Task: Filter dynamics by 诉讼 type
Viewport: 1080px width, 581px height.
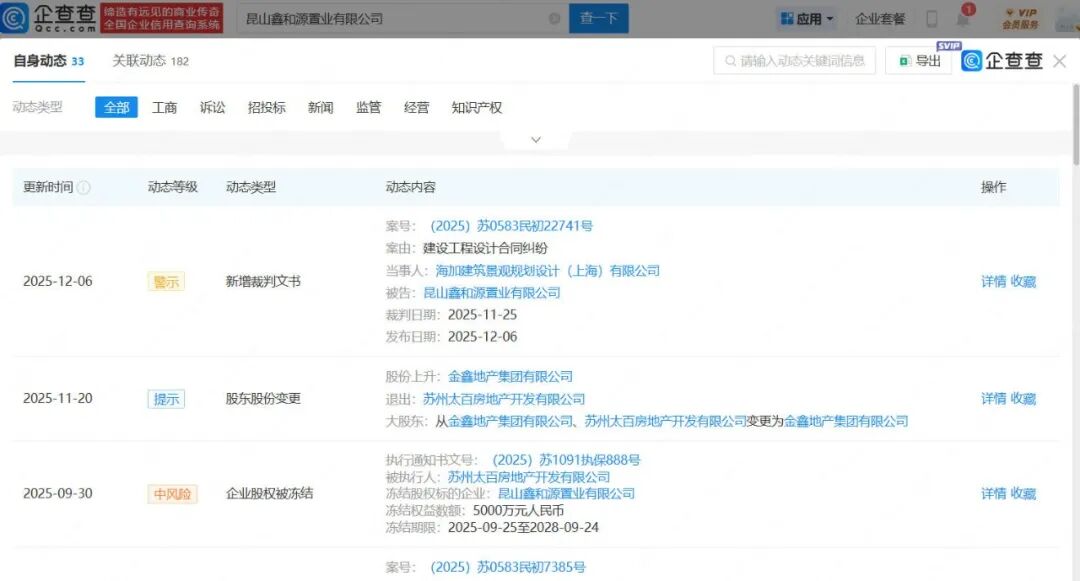Action: (212, 107)
